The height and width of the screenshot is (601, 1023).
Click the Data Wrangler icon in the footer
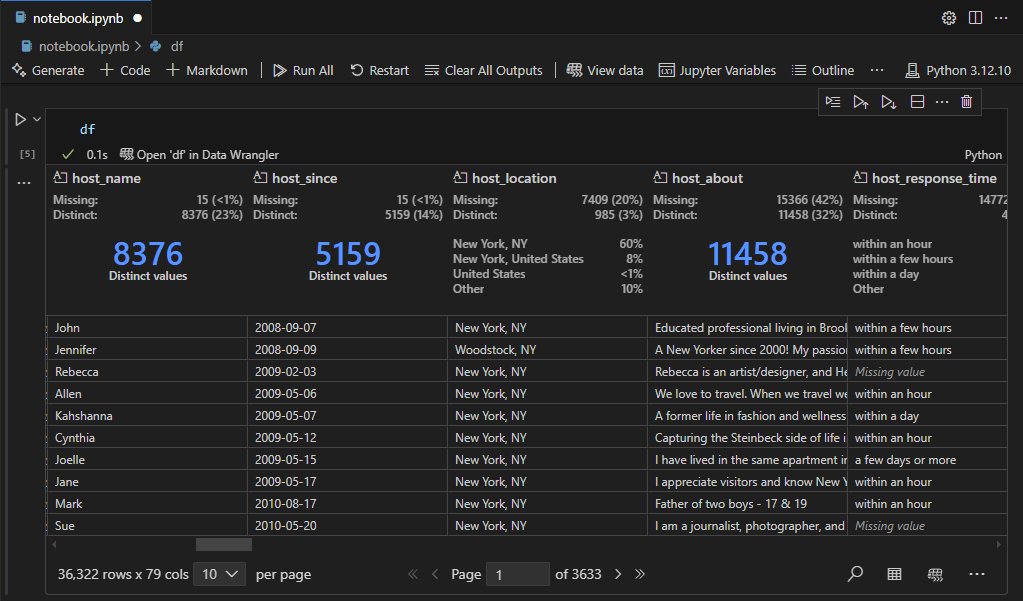(x=935, y=574)
